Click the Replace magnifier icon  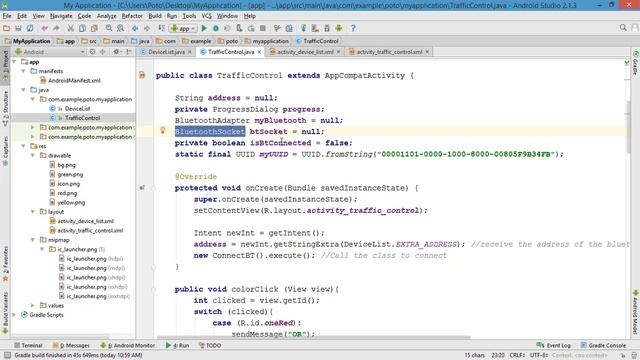pyautogui.click(x=120, y=28)
